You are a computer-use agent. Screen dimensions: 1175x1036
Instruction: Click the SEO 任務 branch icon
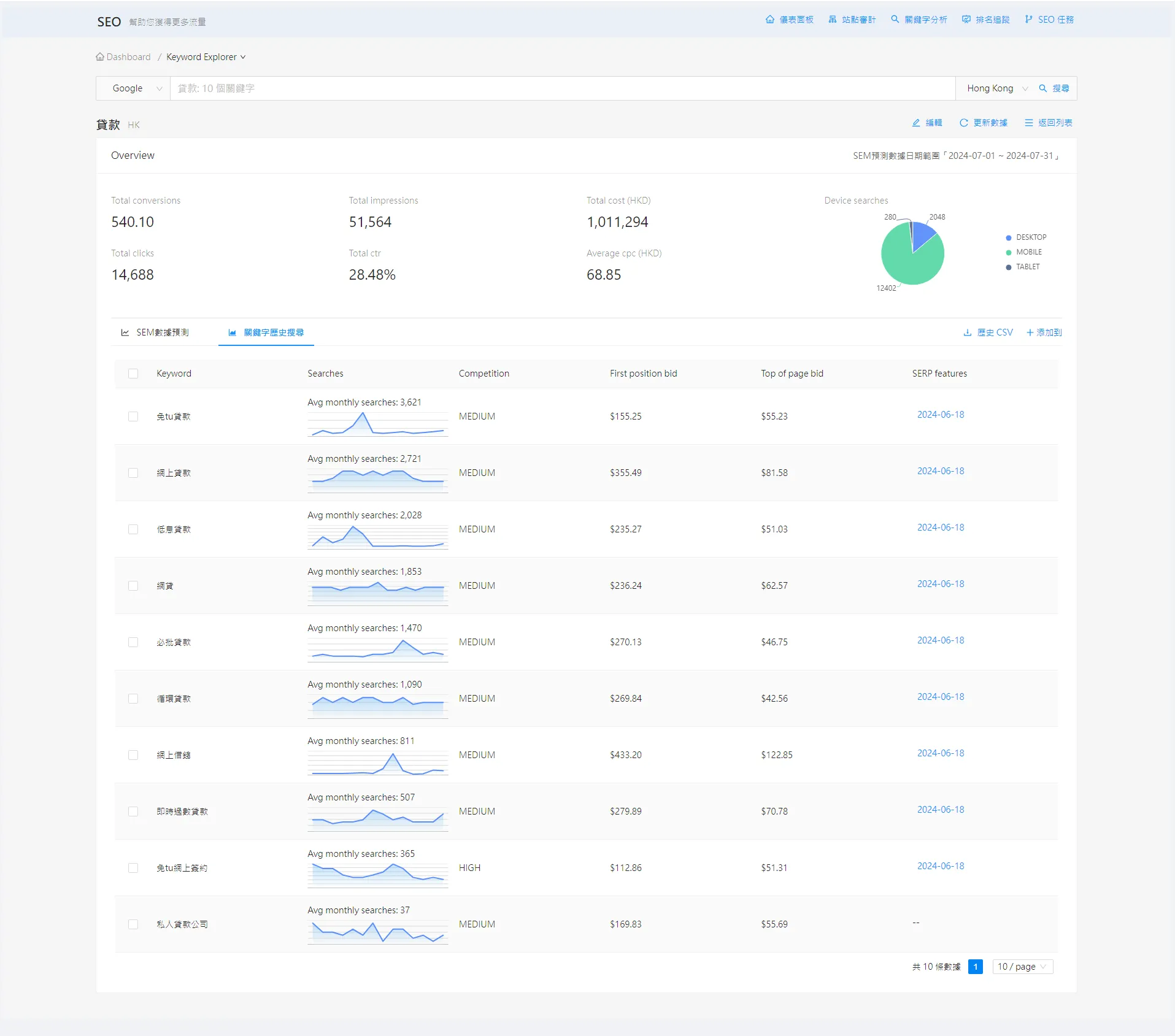[1029, 20]
